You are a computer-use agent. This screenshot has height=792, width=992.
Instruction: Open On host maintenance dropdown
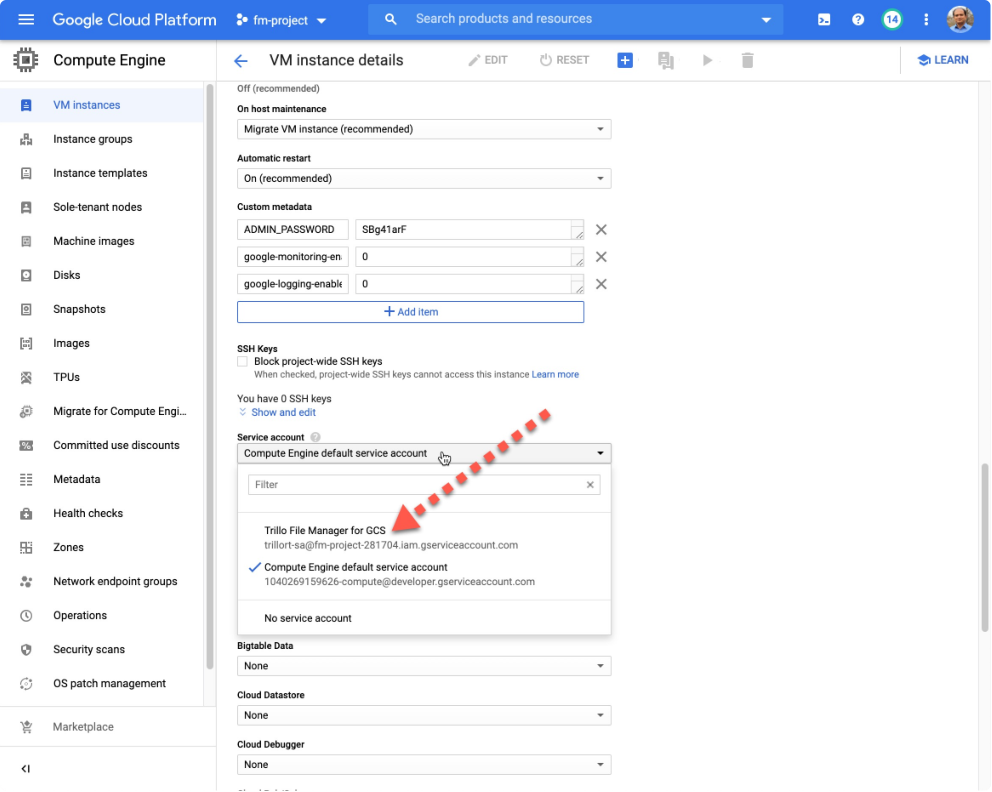click(x=424, y=129)
